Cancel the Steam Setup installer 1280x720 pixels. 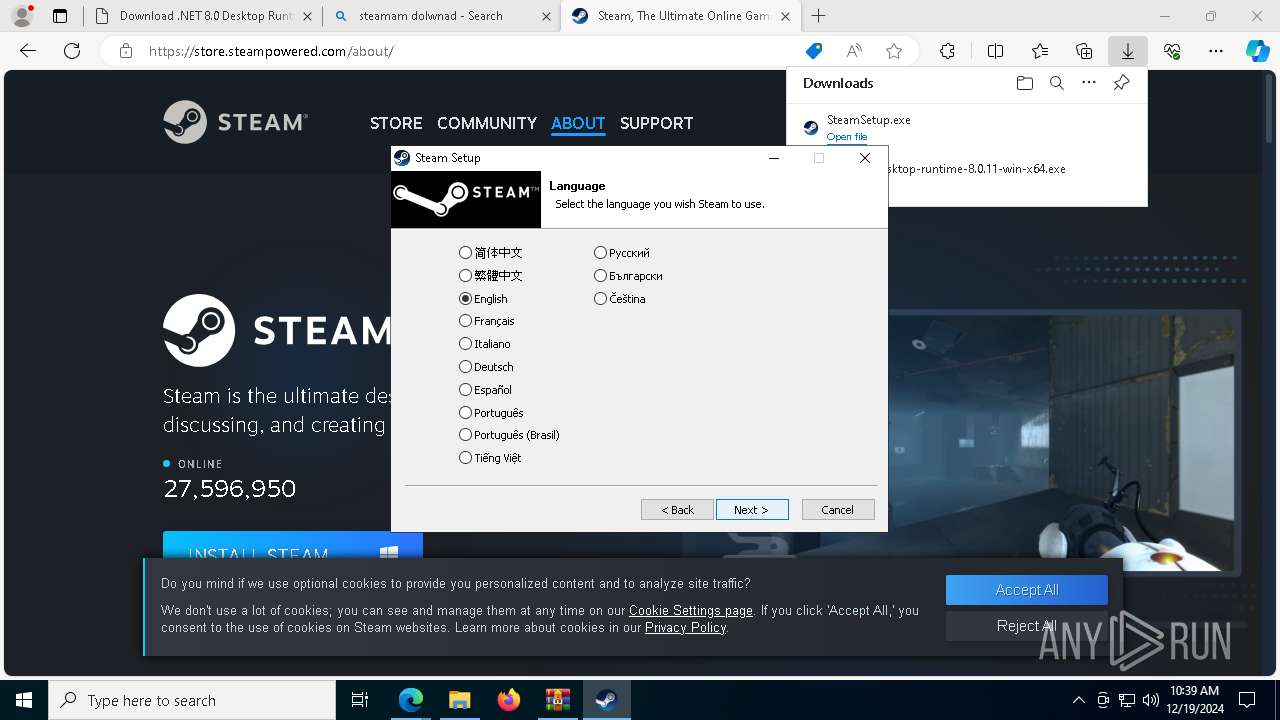[x=838, y=510]
